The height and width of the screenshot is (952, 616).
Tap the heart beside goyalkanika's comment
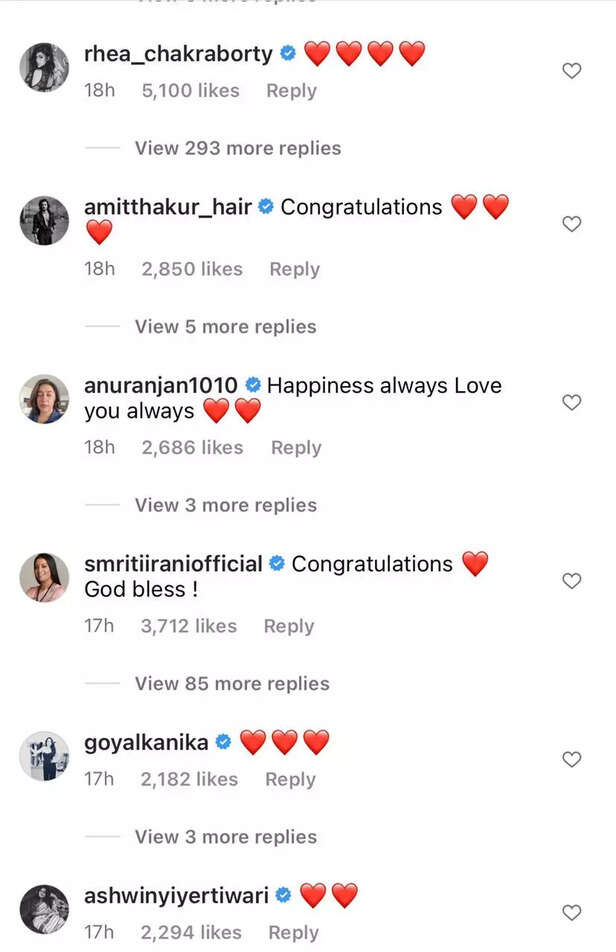click(x=572, y=759)
